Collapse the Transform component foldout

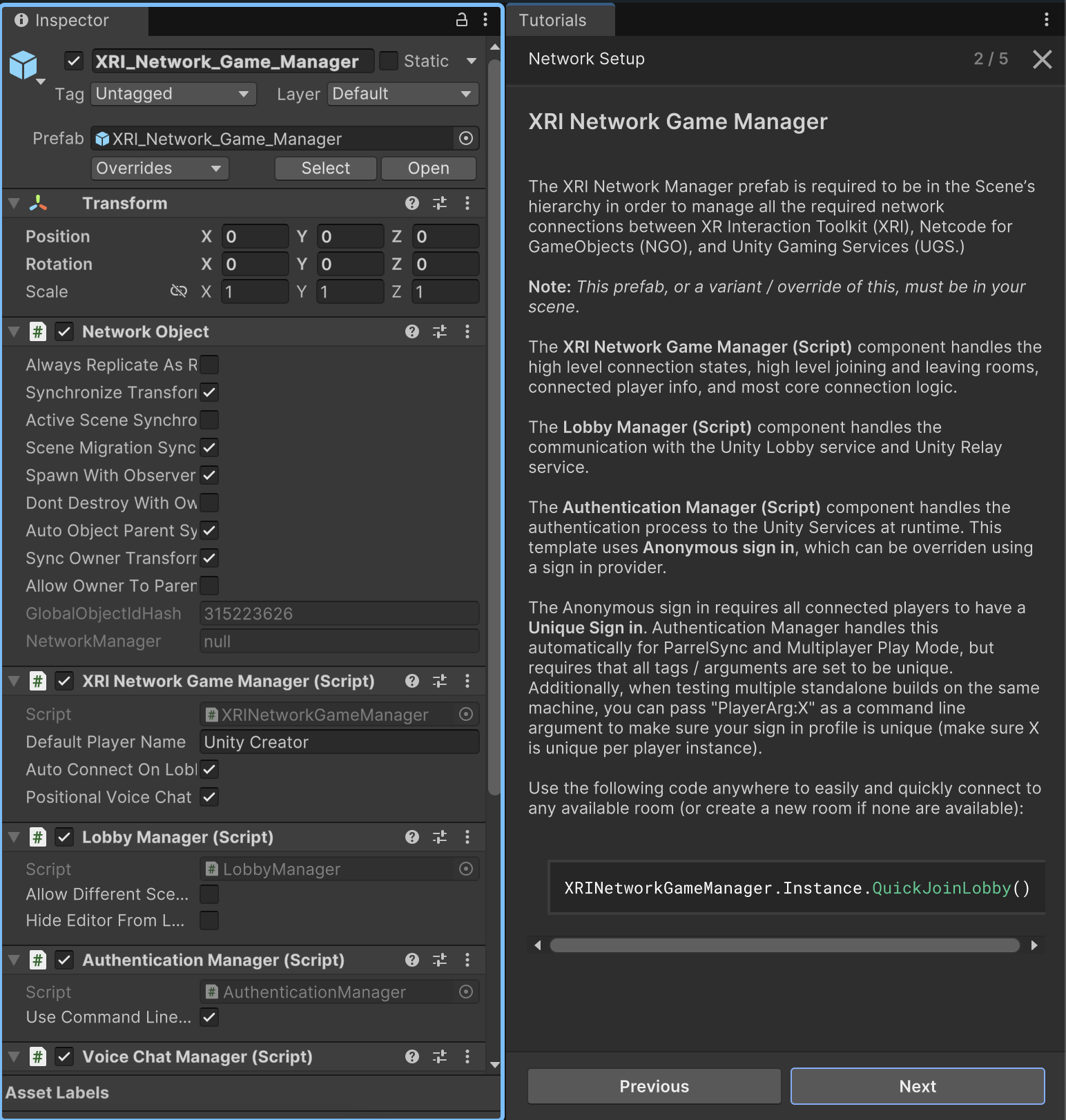click(14, 203)
